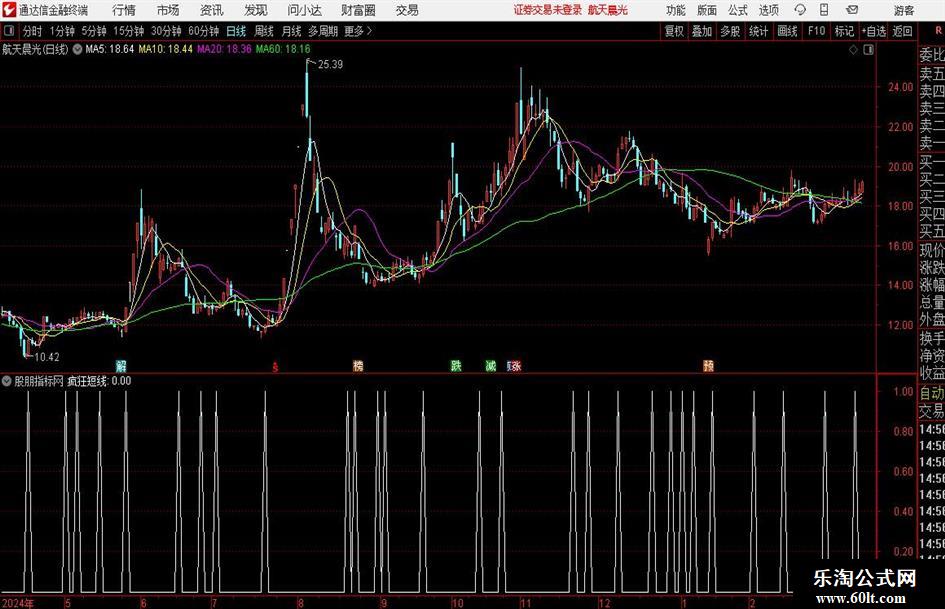Select the 日线 daily period tab
The image size is (945, 609).
(x=236, y=31)
